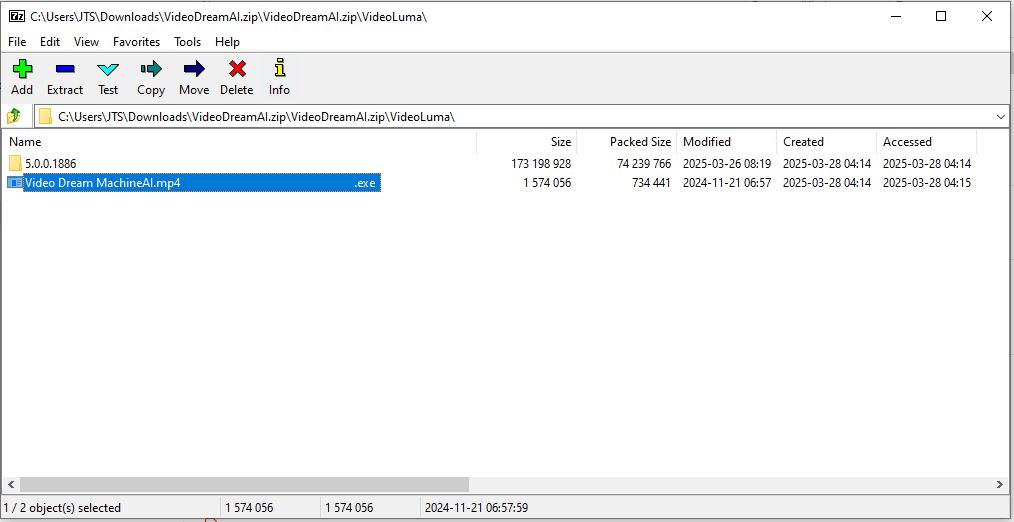Viewport: 1014px width, 522px height.
Task: Open the File menu
Action: 17,42
